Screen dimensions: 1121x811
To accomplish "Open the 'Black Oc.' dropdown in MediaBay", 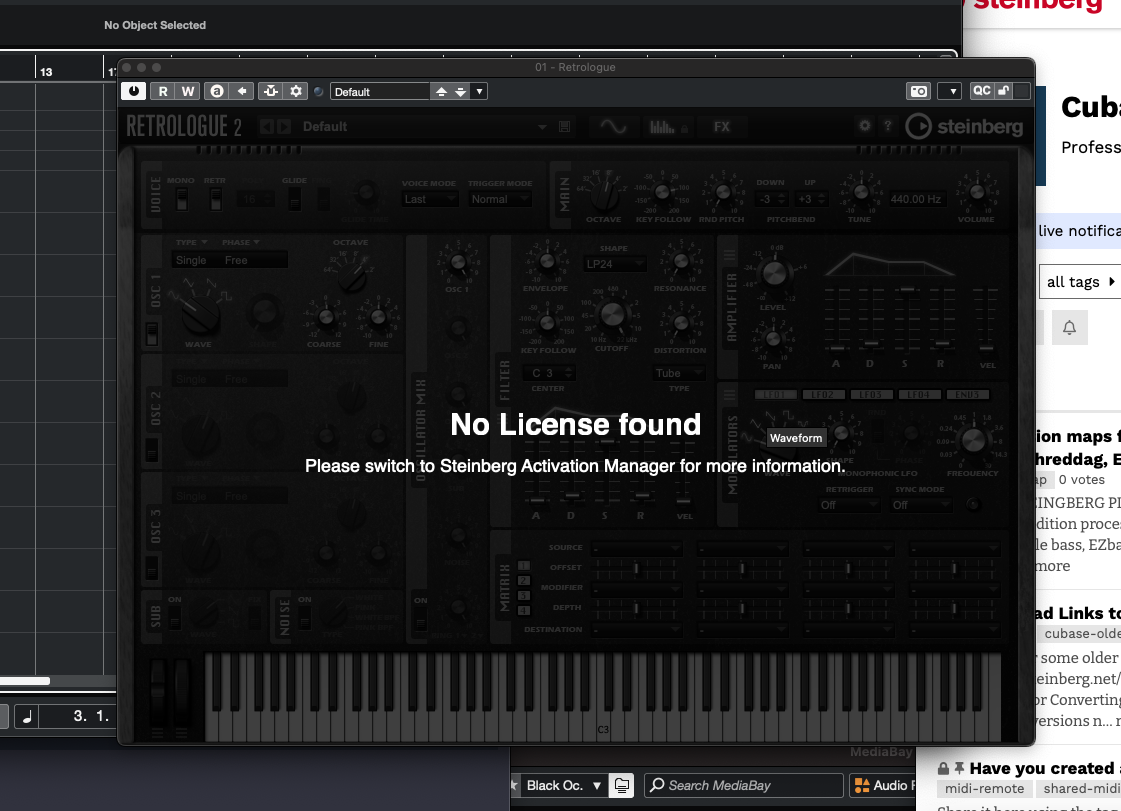I will (x=563, y=785).
